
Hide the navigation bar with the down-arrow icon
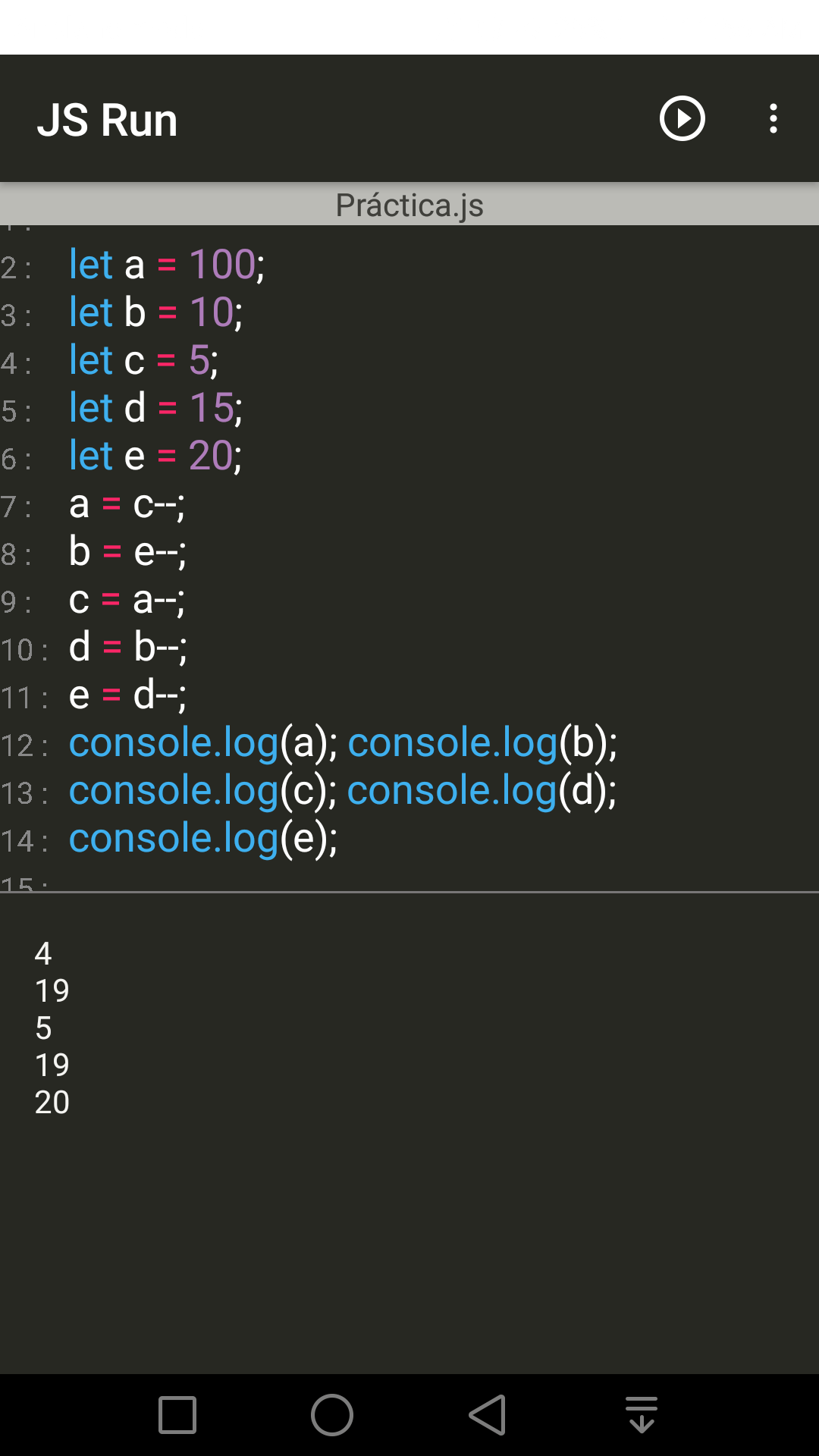coord(641,1413)
